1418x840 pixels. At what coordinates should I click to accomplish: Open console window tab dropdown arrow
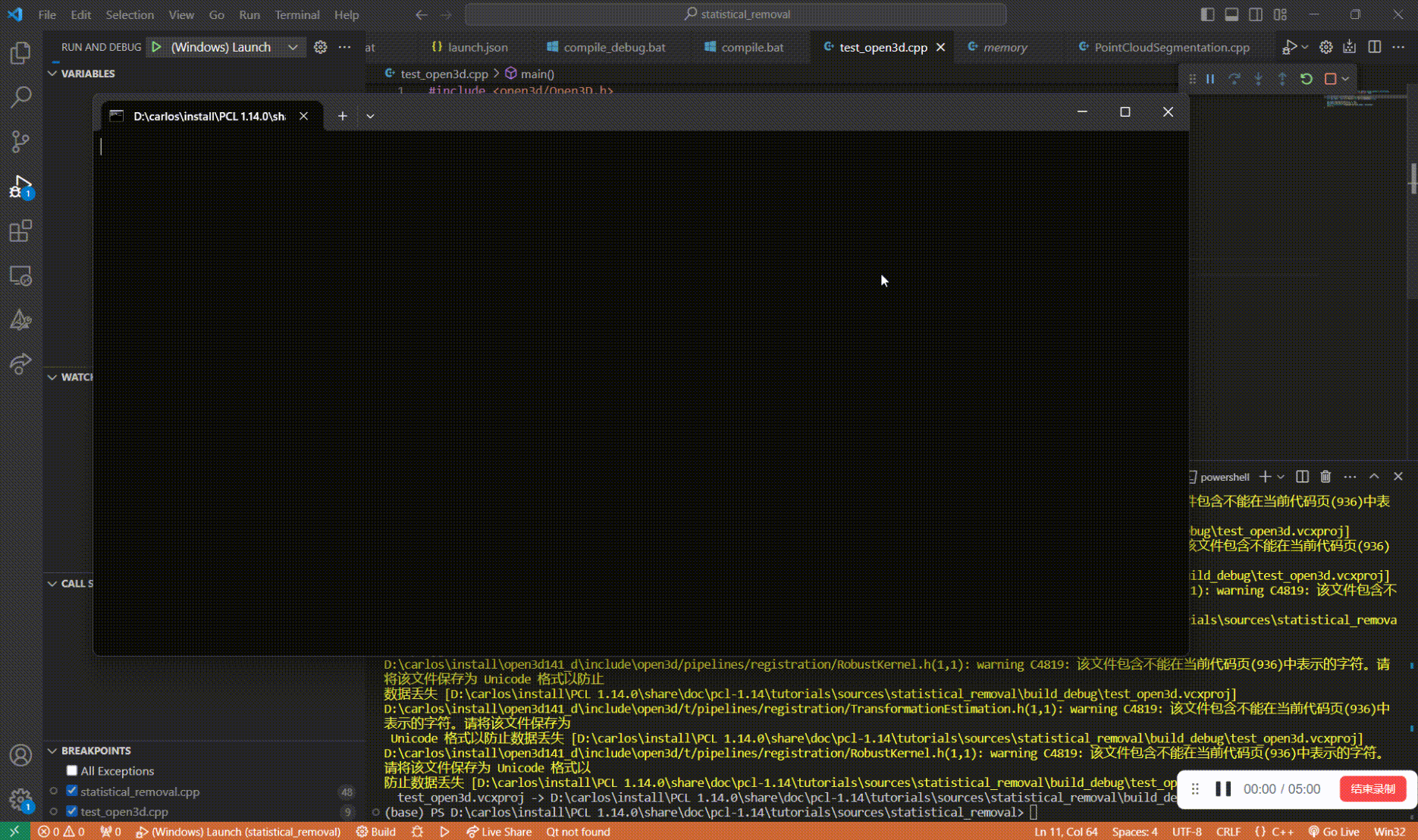tap(370, 116)
